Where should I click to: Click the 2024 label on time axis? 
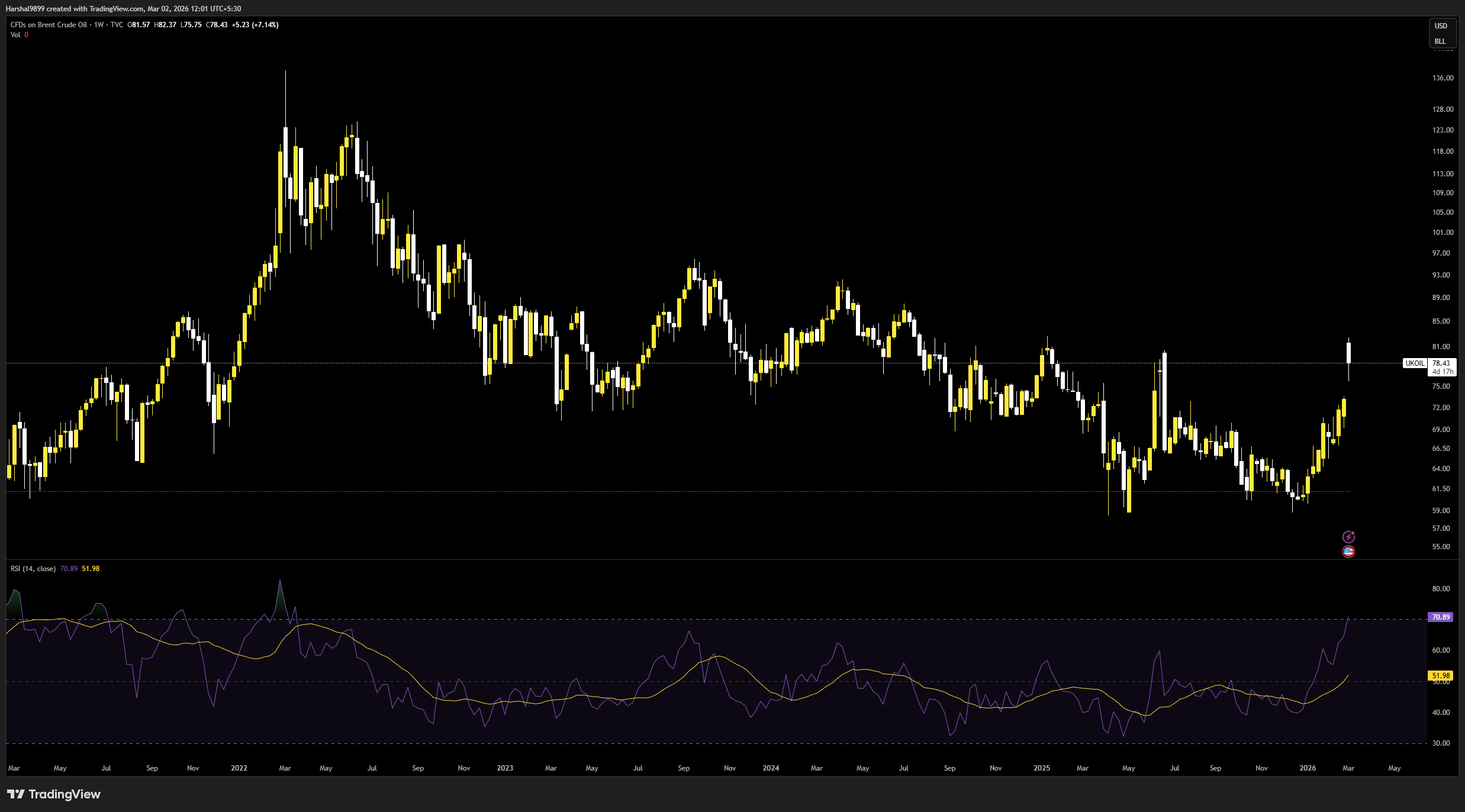click(x=771, y=768)
